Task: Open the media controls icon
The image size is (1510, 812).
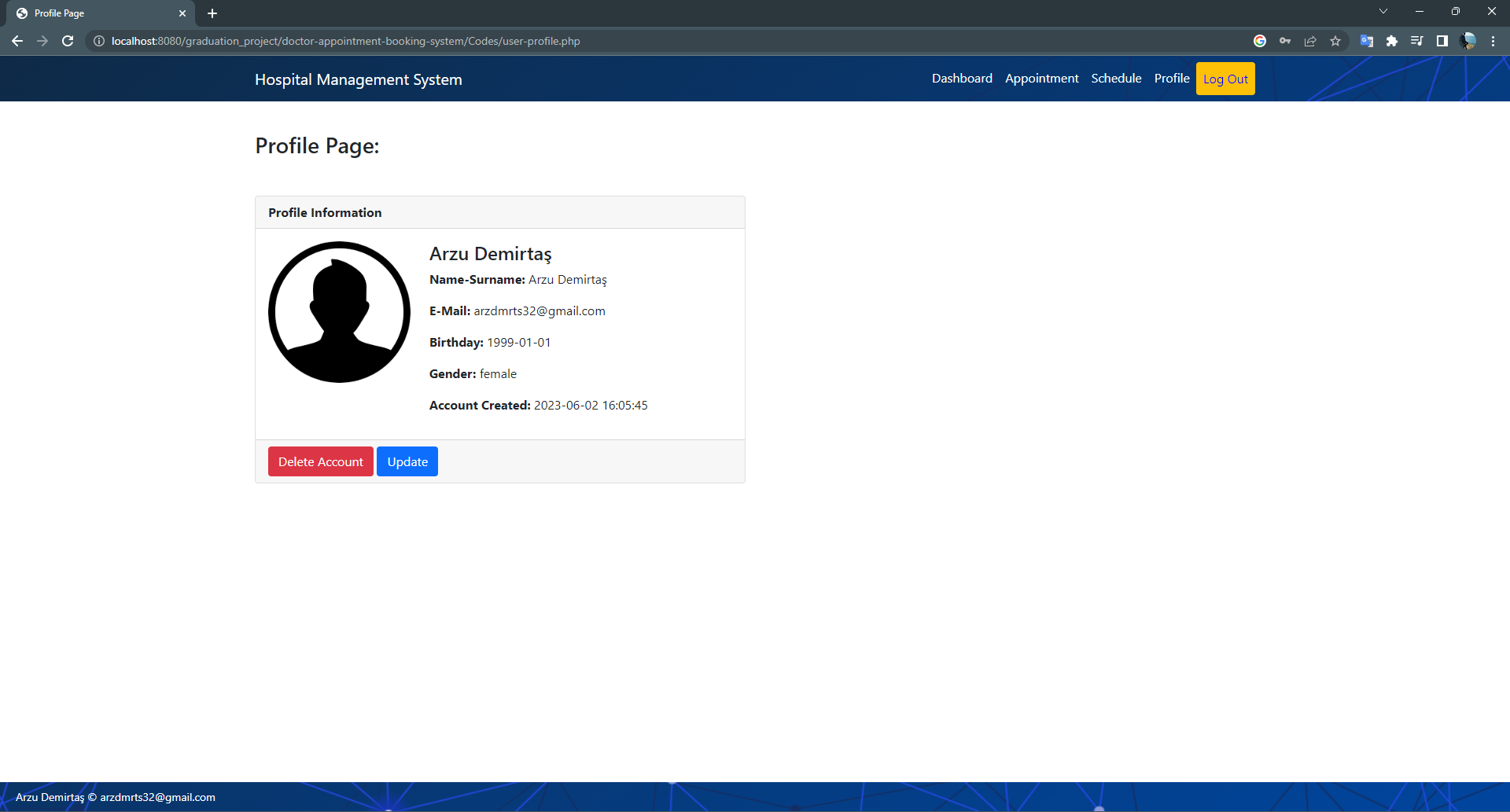Action: click(1417, 41)
